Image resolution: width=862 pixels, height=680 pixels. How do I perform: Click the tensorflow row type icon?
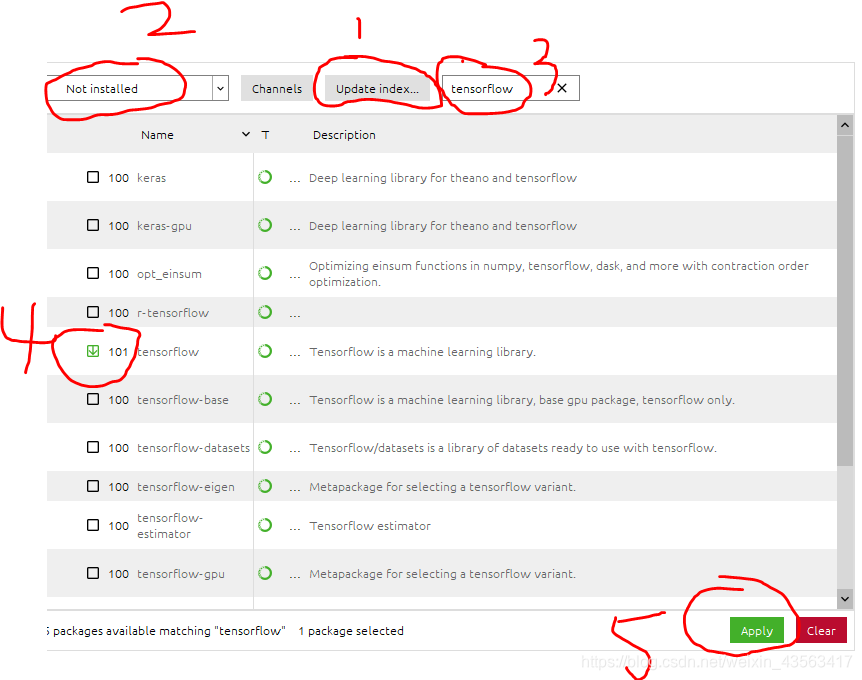point(265,351)
